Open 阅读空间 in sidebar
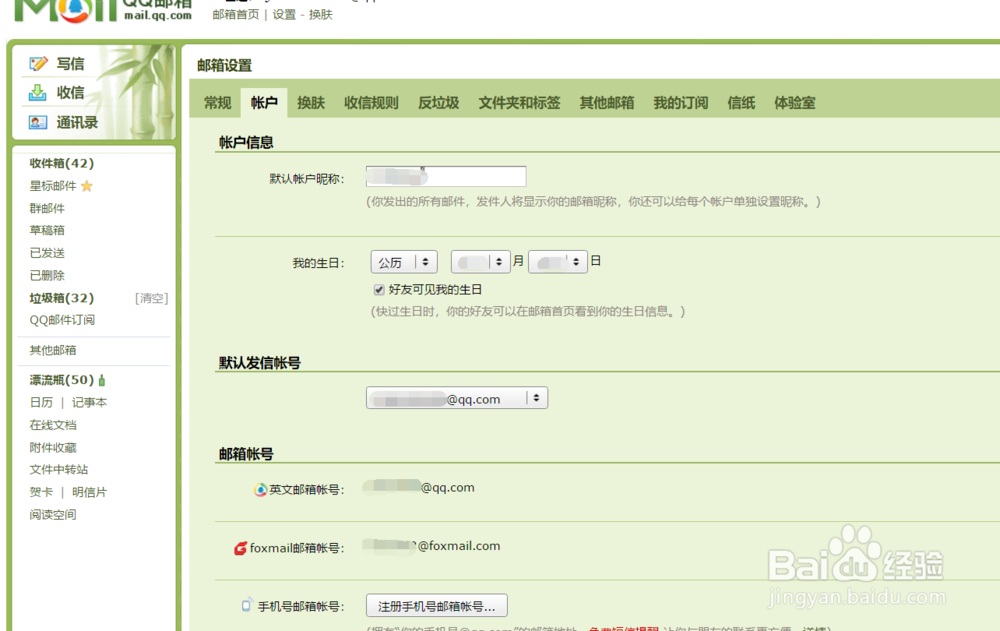 click(53, 514)
